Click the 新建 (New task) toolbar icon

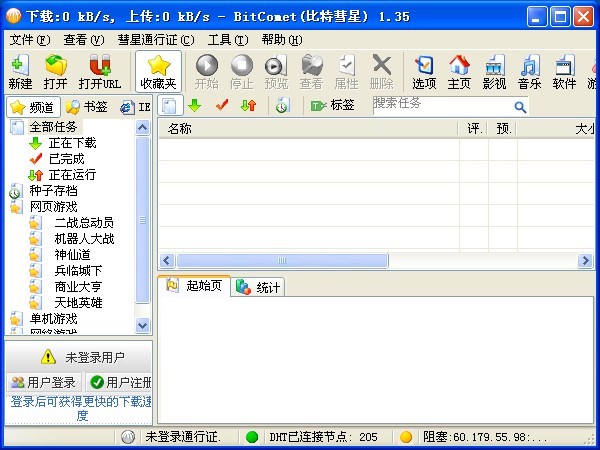click(19, 71)
